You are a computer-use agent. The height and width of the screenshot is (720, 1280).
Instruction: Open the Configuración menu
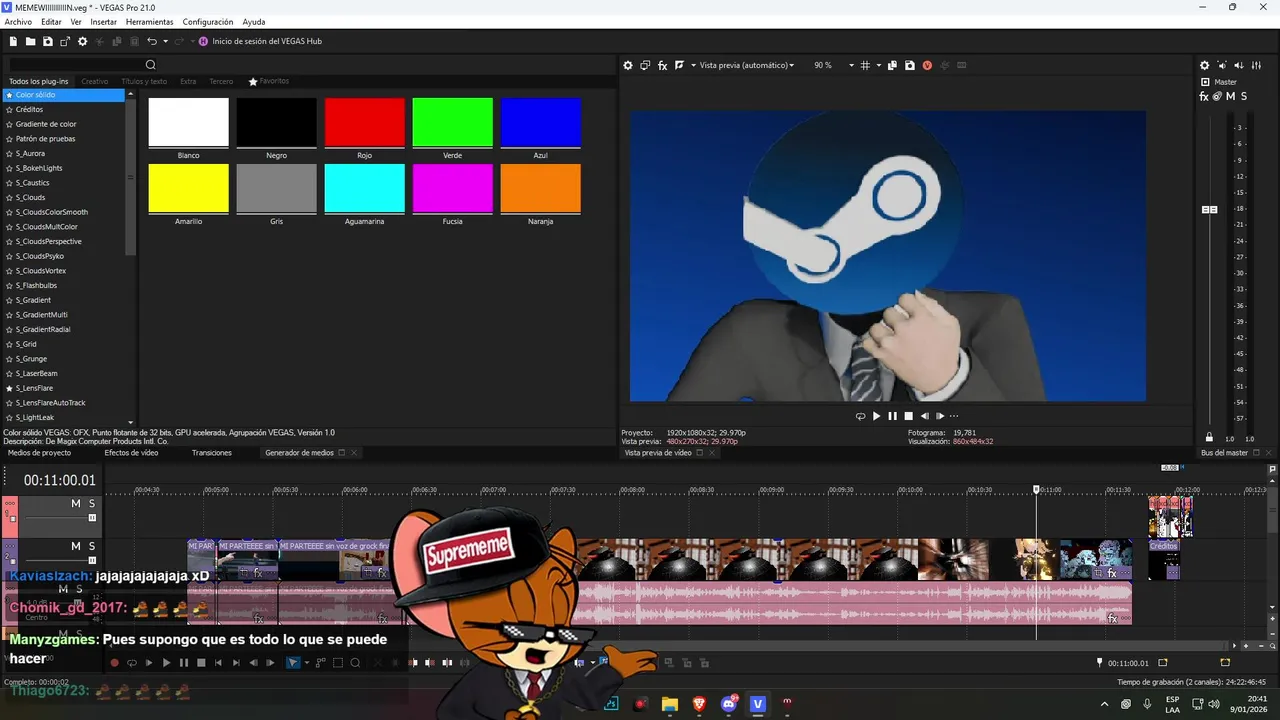208,21
